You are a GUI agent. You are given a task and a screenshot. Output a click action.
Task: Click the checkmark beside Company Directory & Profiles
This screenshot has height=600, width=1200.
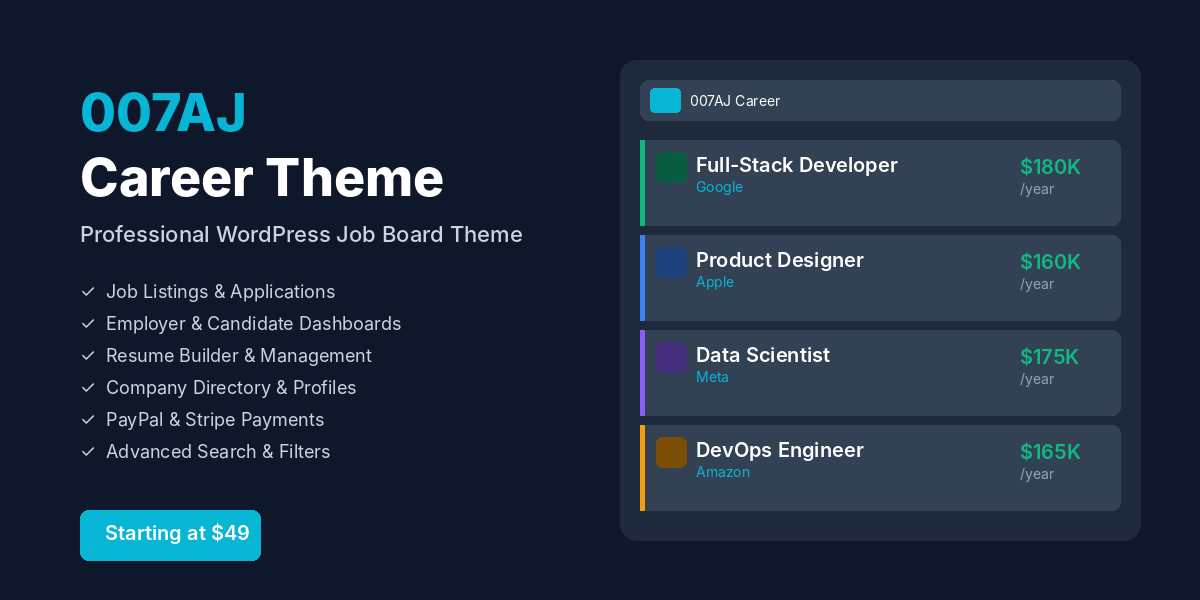pos(88,388)
